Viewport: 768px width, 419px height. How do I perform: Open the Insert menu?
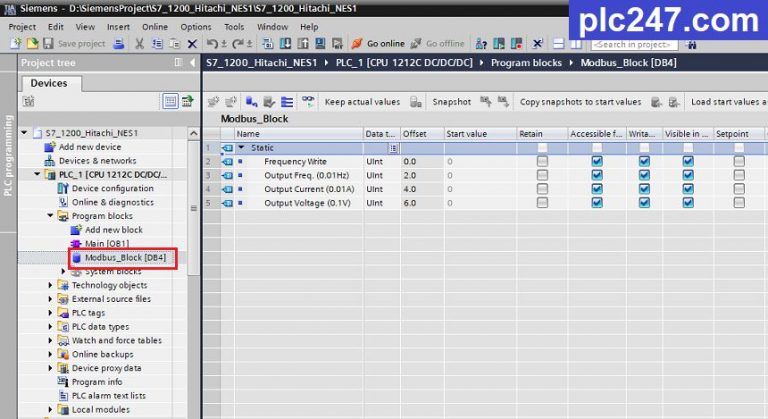118,27
